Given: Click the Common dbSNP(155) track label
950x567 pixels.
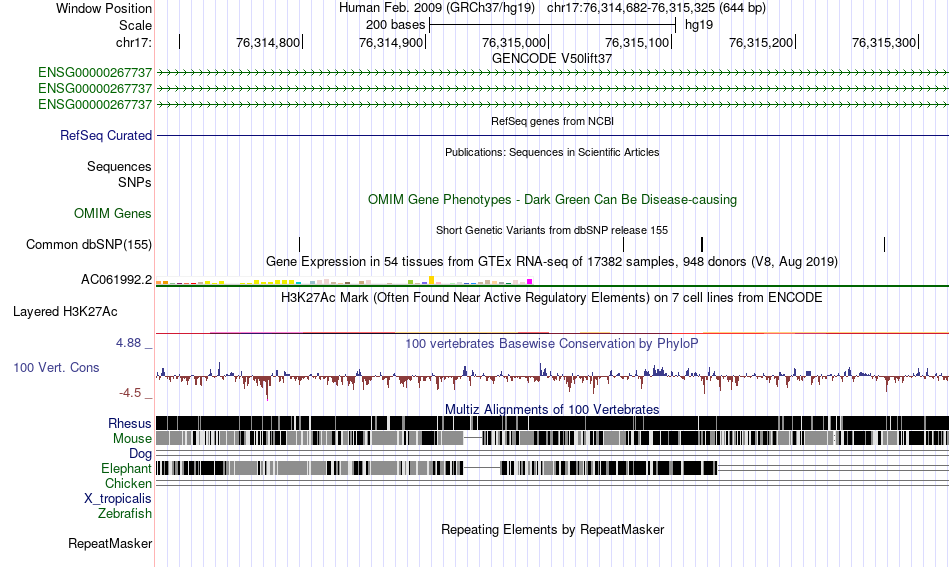Looking at the screenshot, I should click(x=89, y=245).
